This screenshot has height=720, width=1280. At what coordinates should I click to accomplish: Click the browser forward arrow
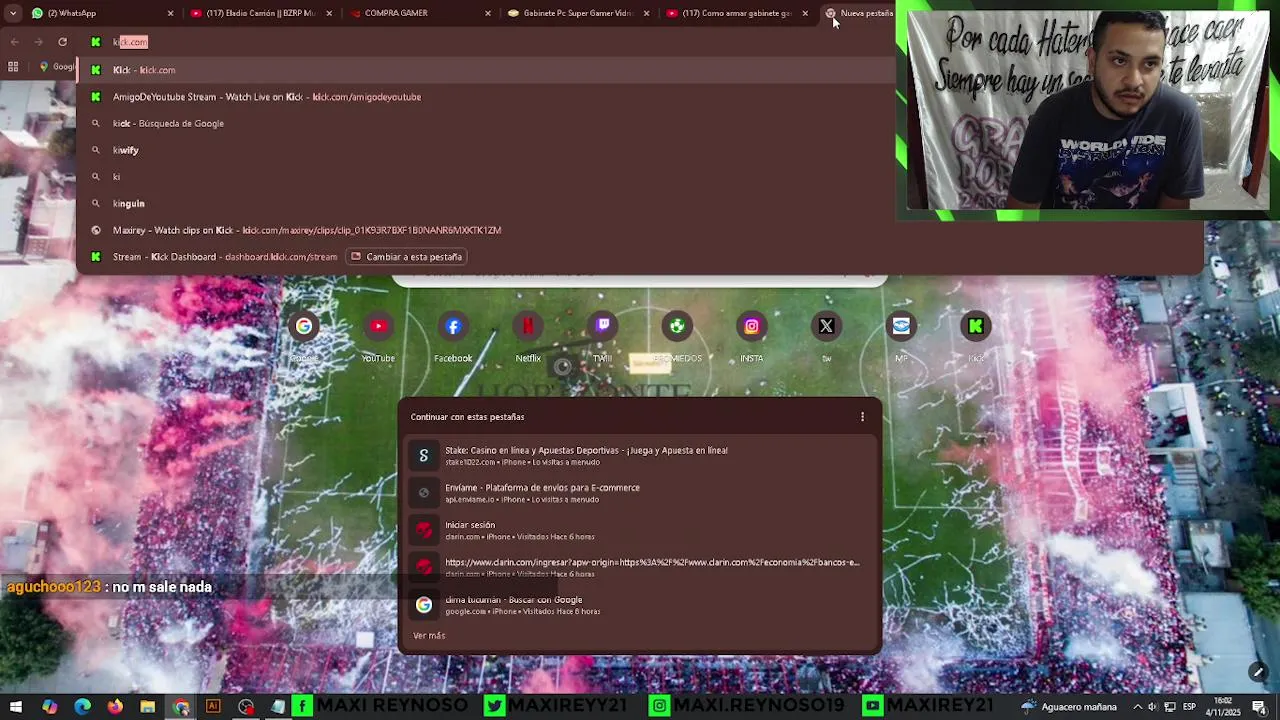point(38,42)
